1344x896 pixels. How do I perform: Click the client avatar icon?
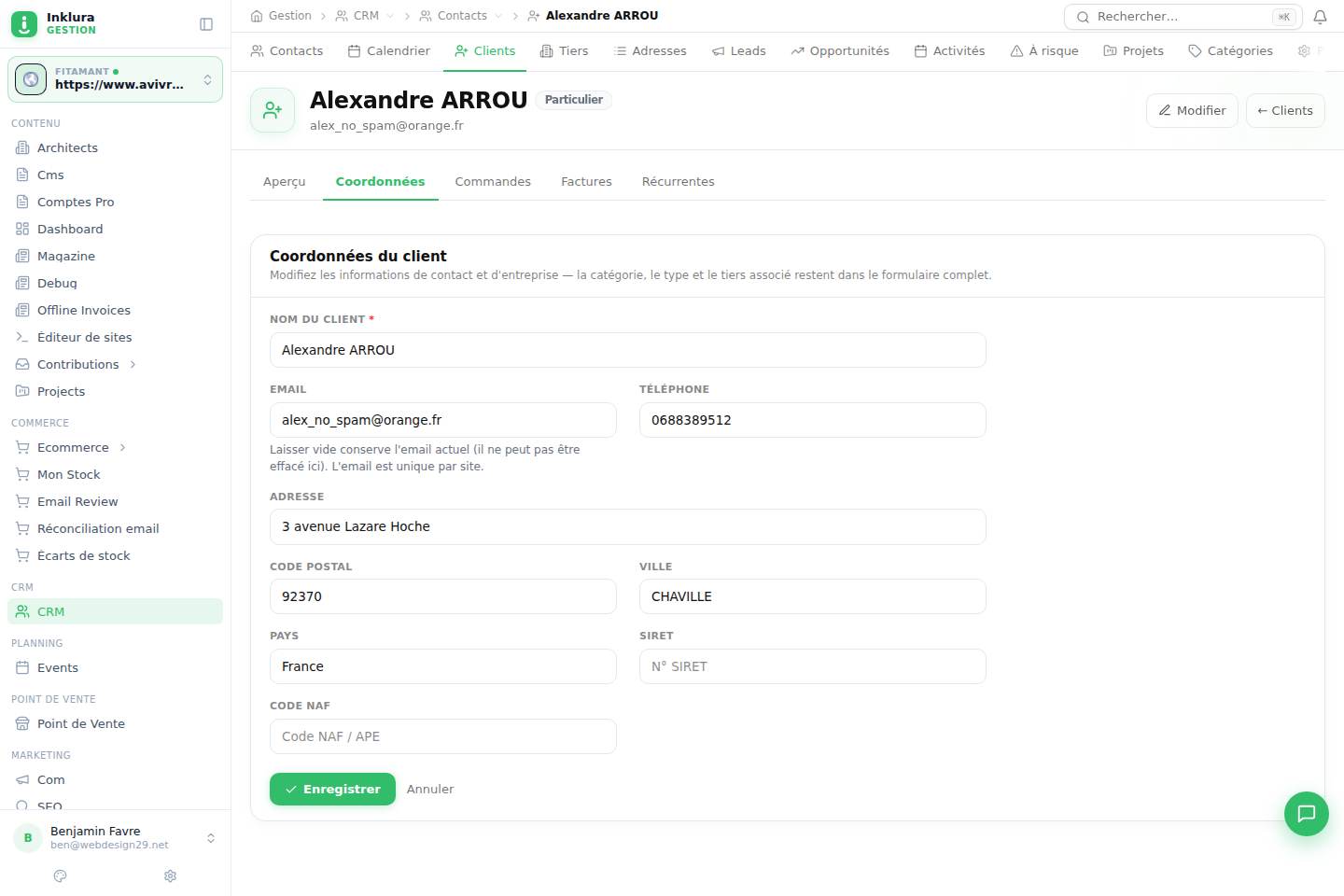point(273,110)
